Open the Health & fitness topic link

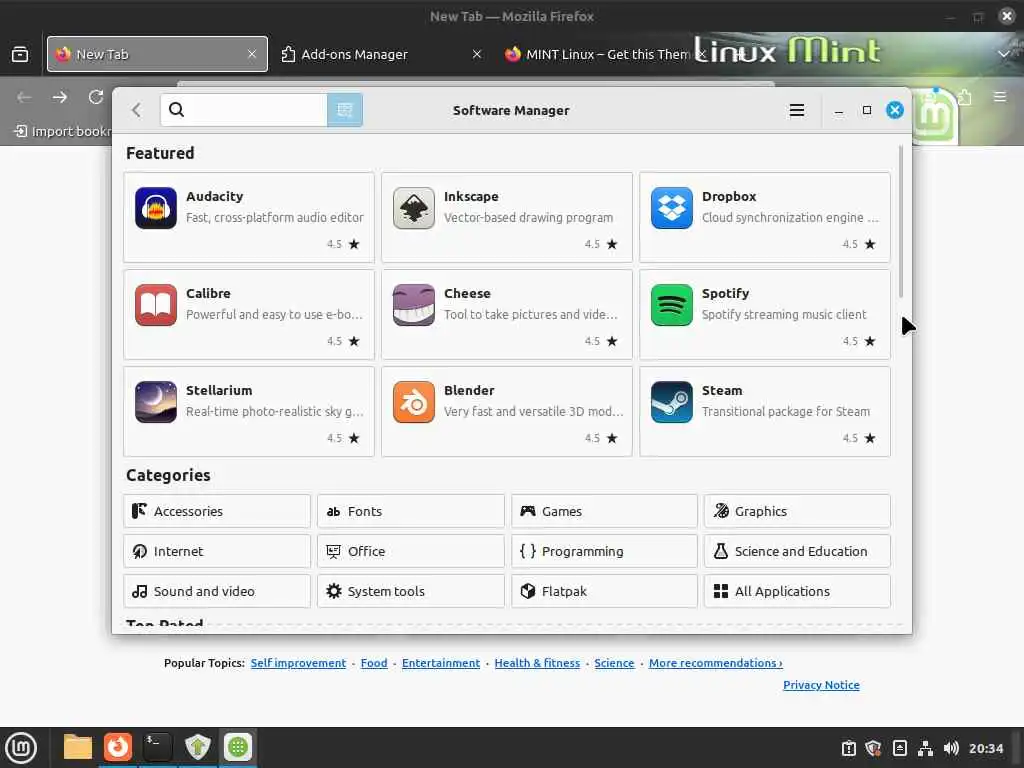pos(537,663)
